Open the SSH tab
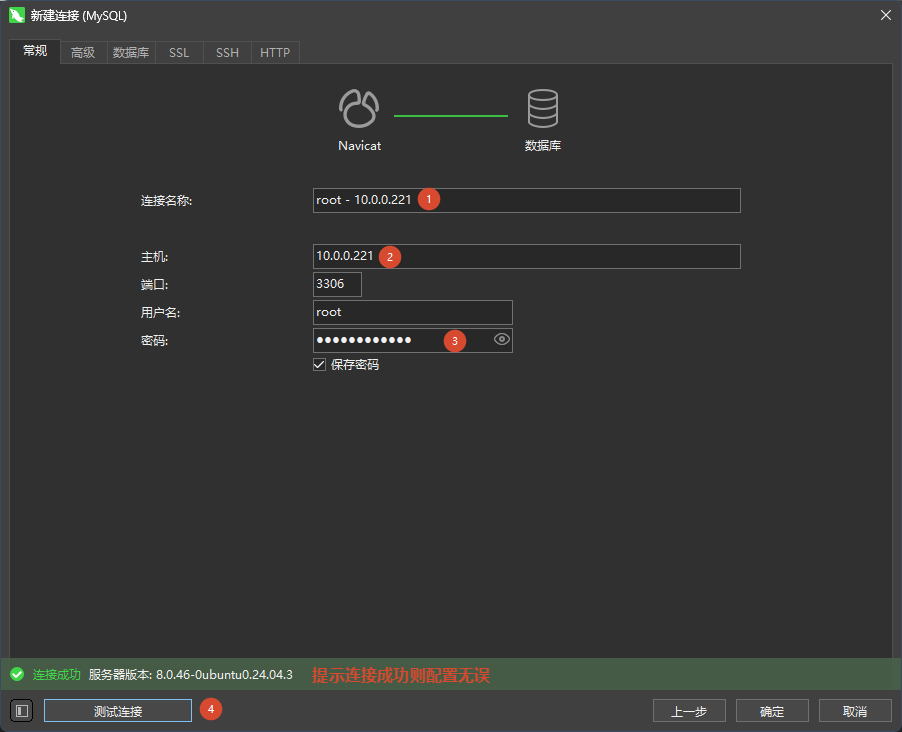 [x=227, y=52]
